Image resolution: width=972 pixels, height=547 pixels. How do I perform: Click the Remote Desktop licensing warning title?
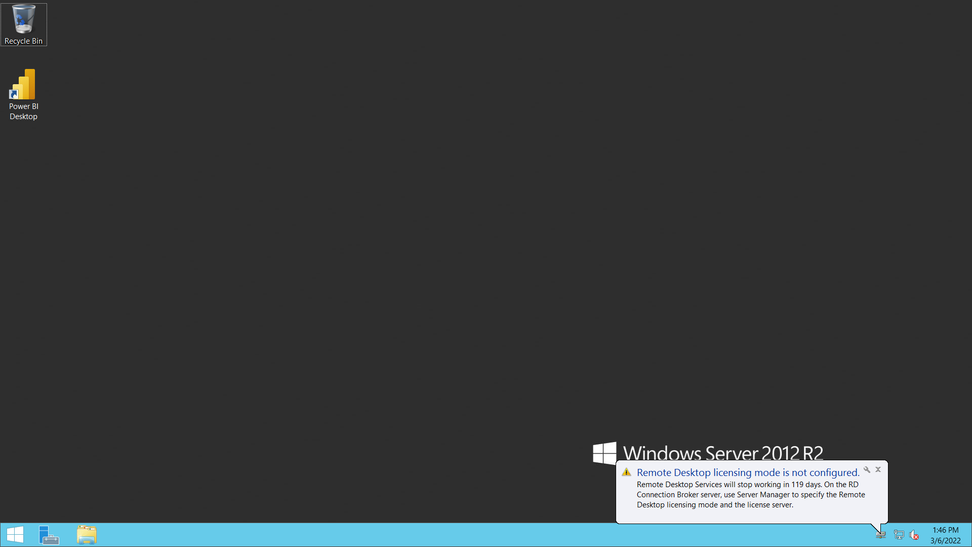tap(748, 473)
